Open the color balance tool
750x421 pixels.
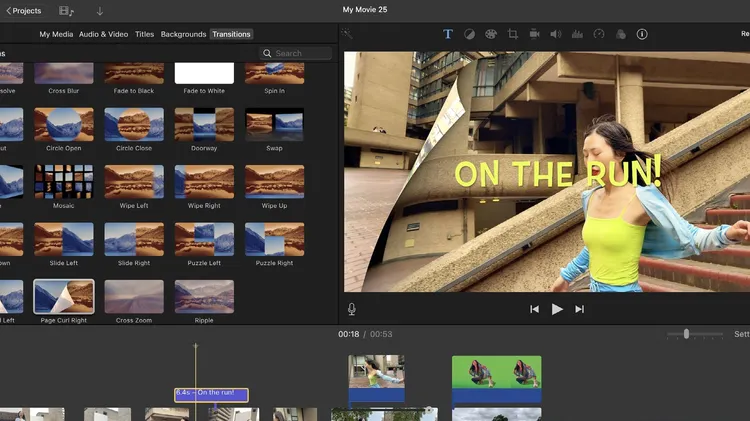(470, 34)
